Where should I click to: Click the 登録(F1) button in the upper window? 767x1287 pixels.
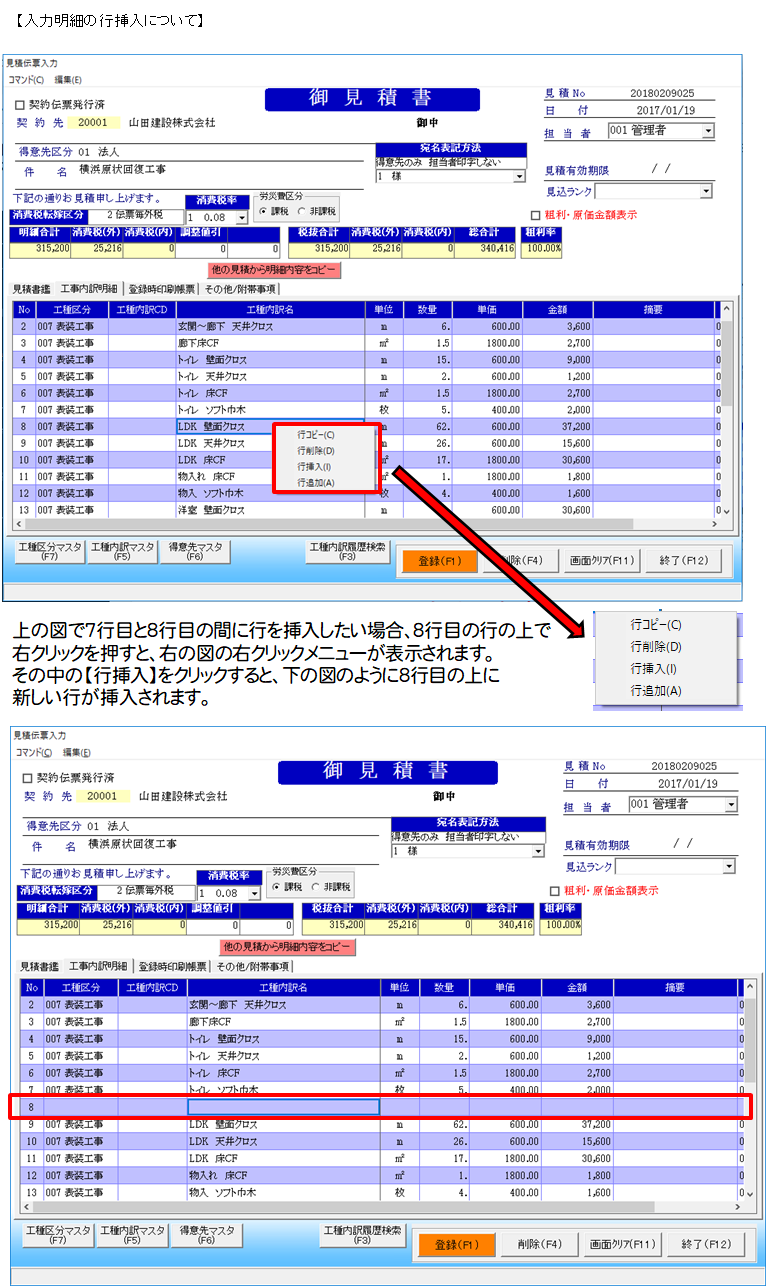[440, 561]
